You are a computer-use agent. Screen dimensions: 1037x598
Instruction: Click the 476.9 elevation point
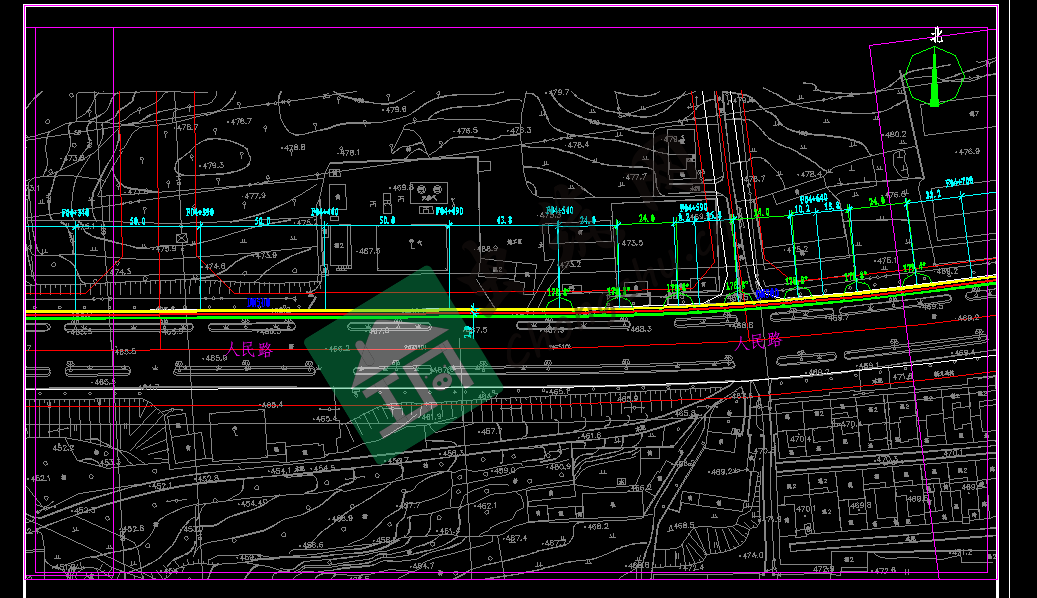(966, 152)
